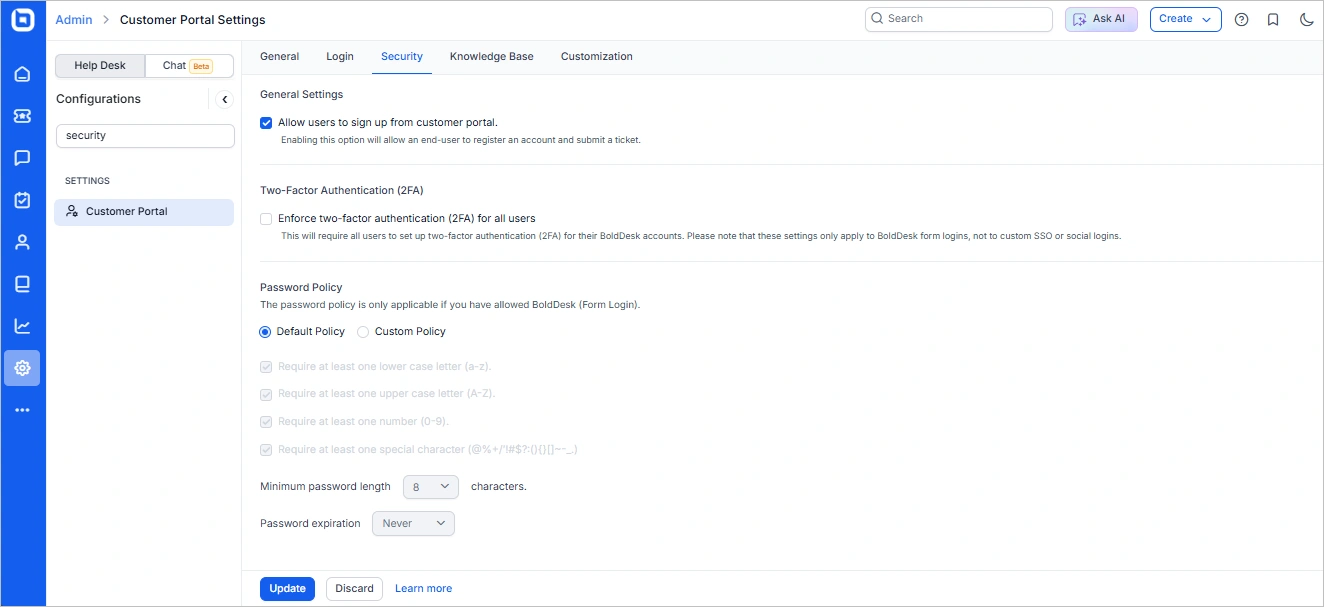Open the Chat bubble icon in sidebar
This screenshot has height=607, width=1324.
(x=22, y=158)
